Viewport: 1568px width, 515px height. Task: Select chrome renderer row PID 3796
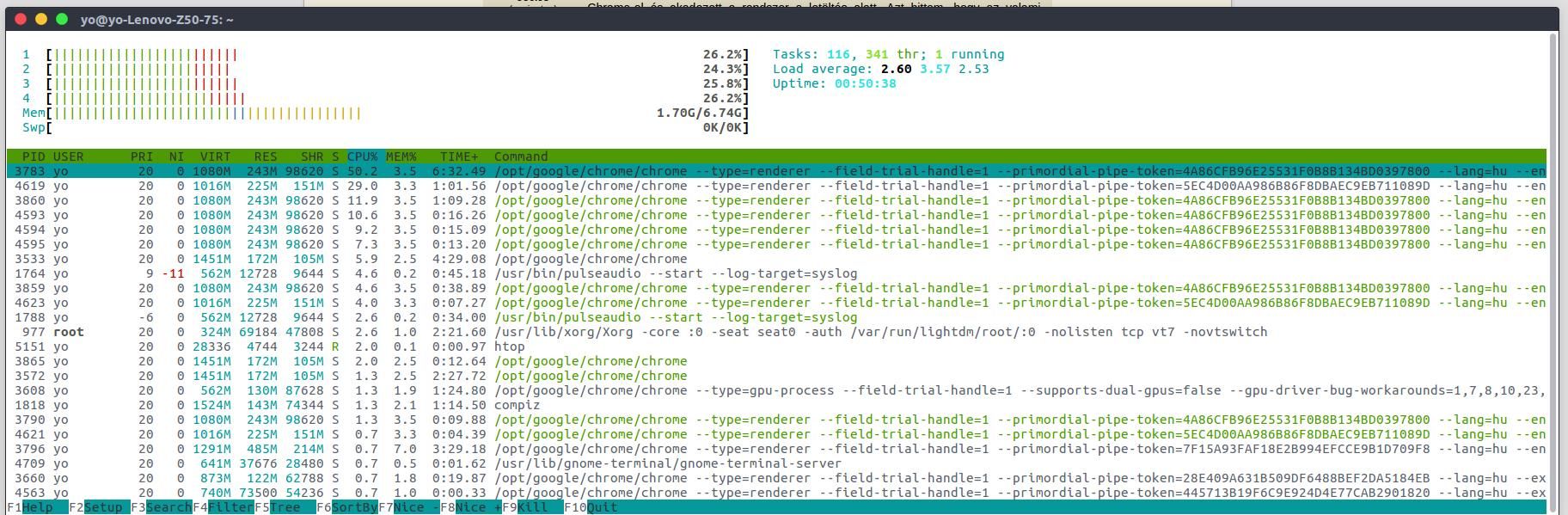776,449
